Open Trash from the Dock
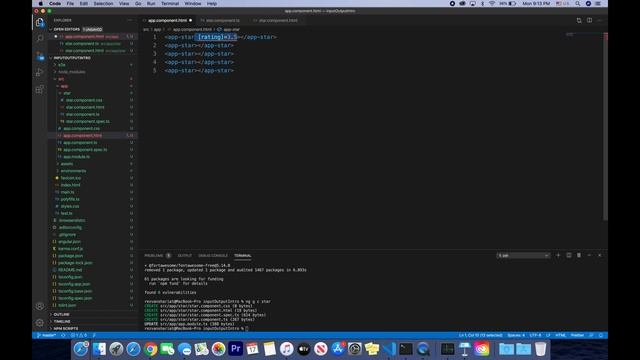The image size is (640, 360). tap(540, 349)
